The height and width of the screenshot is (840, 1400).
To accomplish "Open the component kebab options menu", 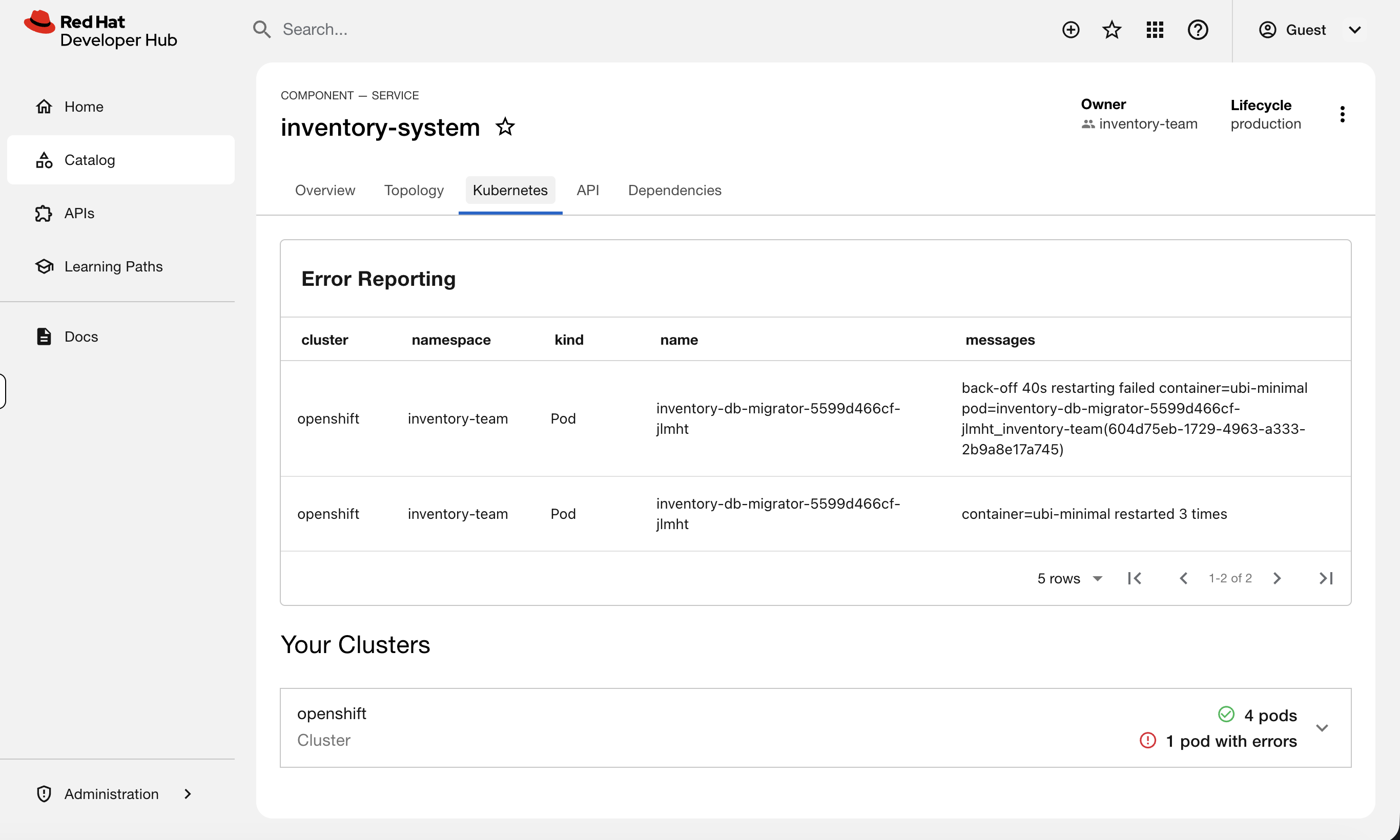I will [x=1342, y=114].
